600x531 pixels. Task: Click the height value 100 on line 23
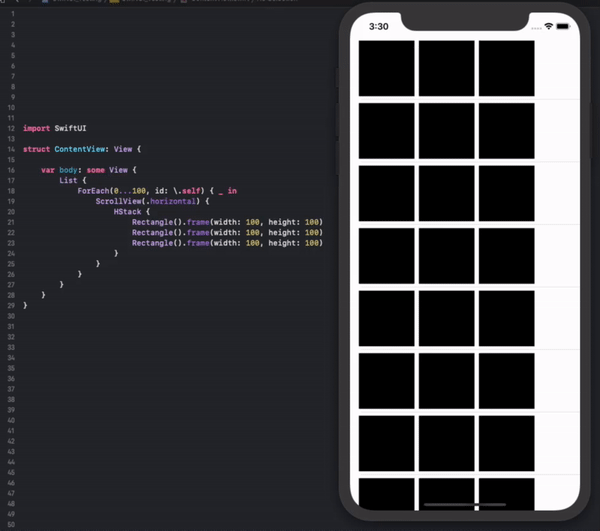coord(312,243)
